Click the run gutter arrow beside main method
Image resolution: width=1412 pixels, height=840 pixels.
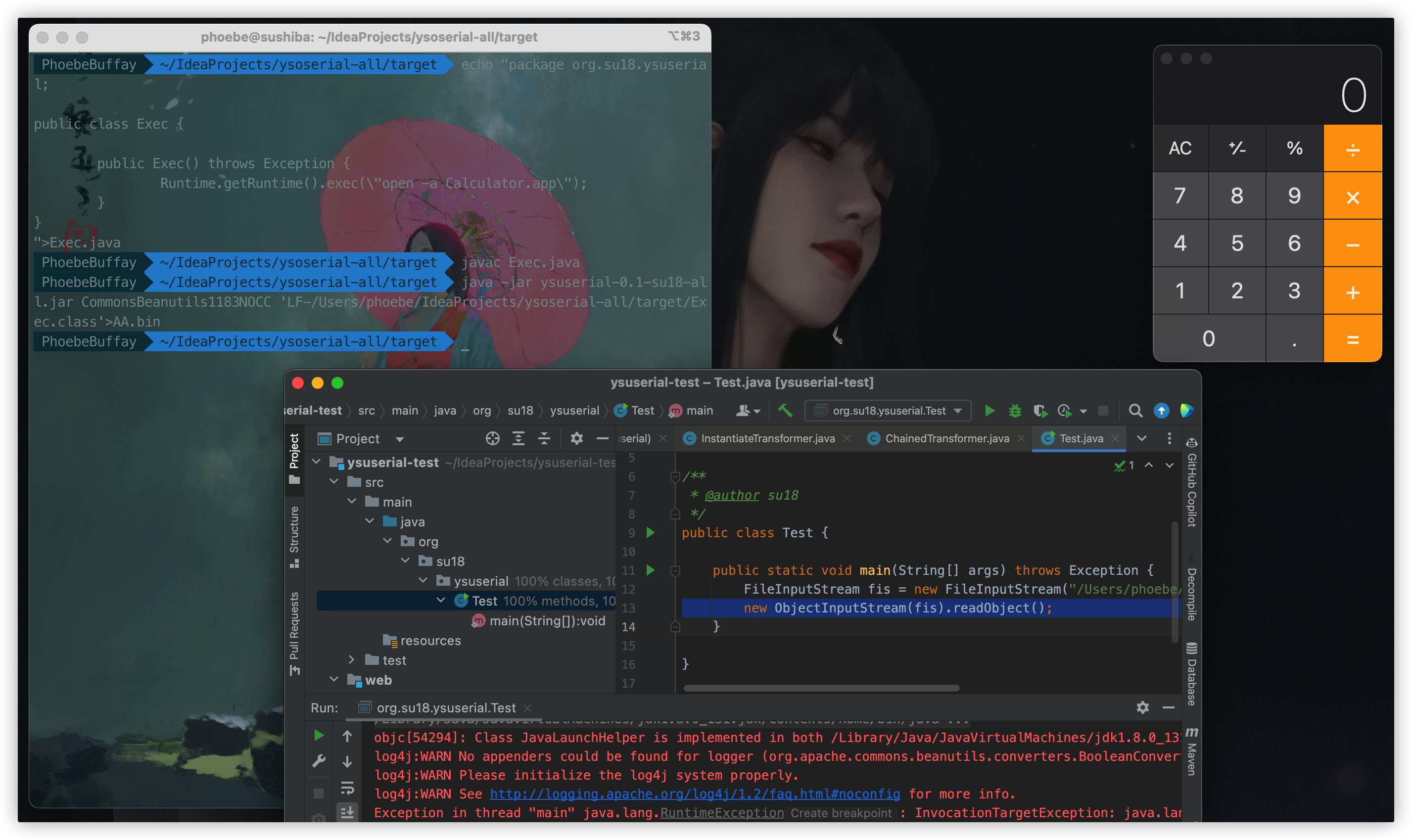click(651, 570)
